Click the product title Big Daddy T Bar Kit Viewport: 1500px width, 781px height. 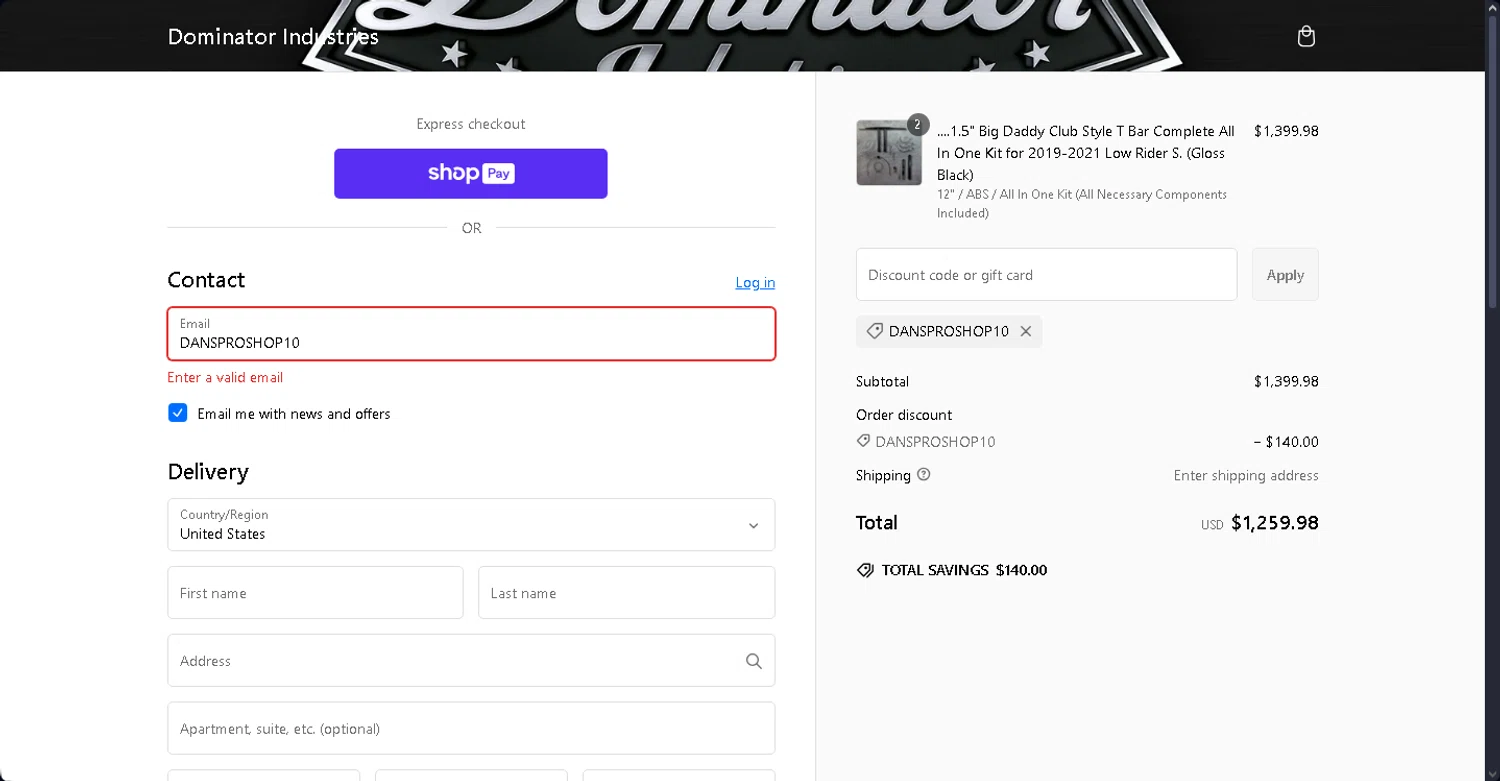pyautogui.click(x=1086, y=153)
